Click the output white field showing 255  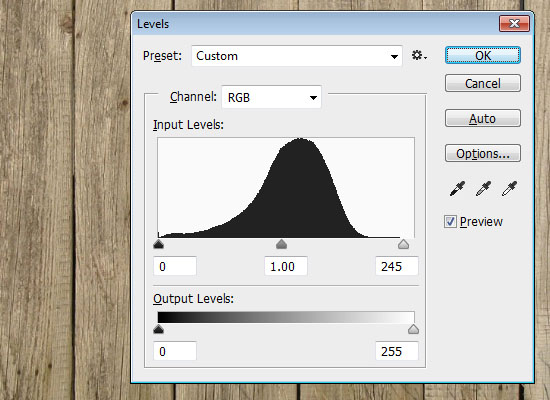[397, 351]
